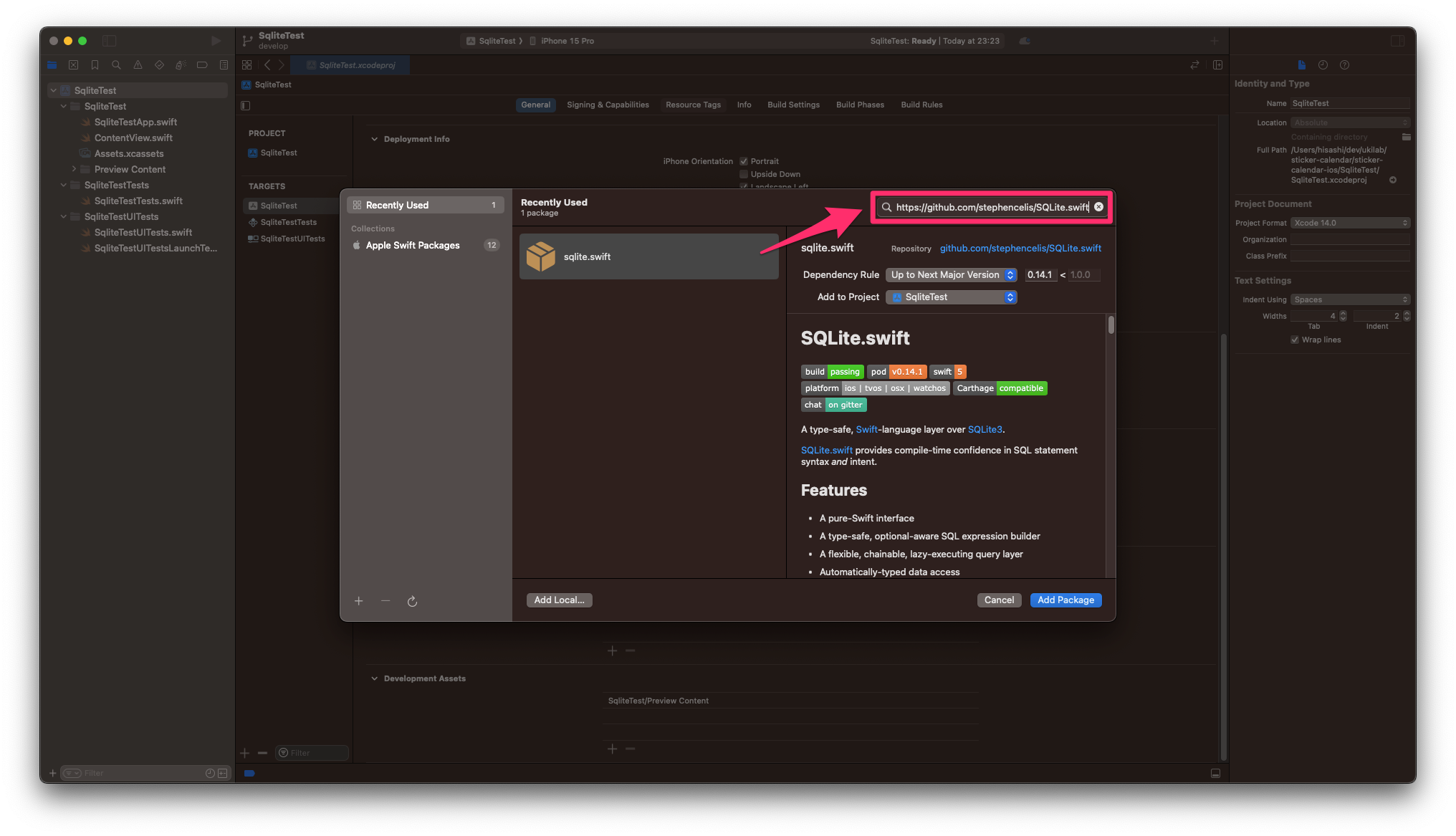Toggle the inspector sidebar panel icon
Screen dimensions: 1456x836
(x=1397, y=41)
